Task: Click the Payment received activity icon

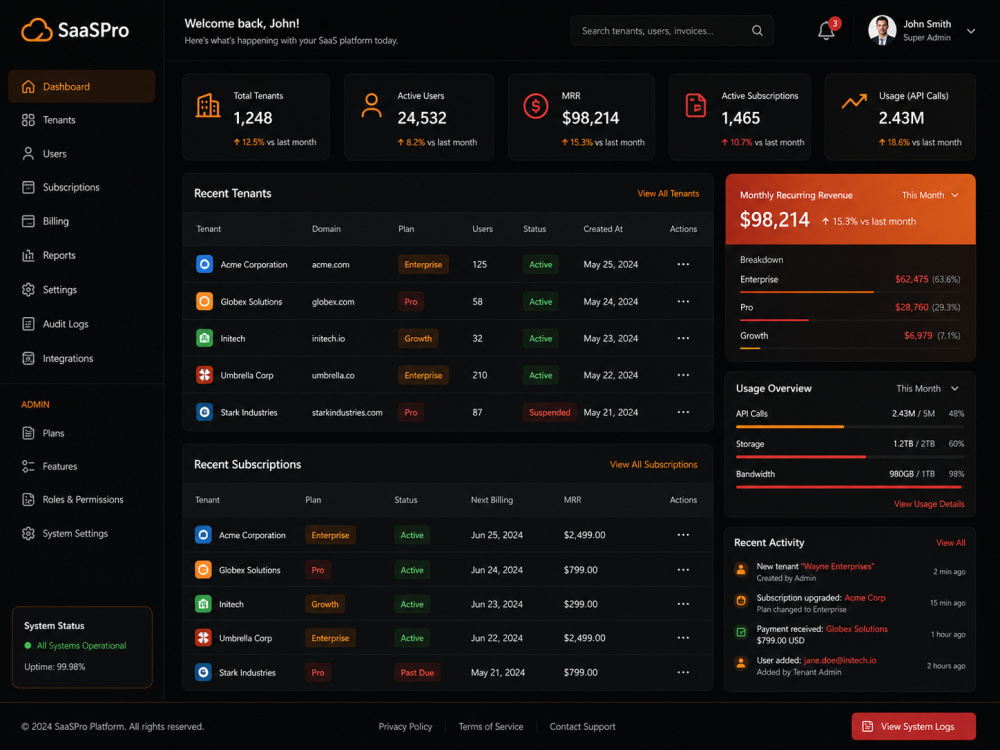Action: click(x=741, y=632)
